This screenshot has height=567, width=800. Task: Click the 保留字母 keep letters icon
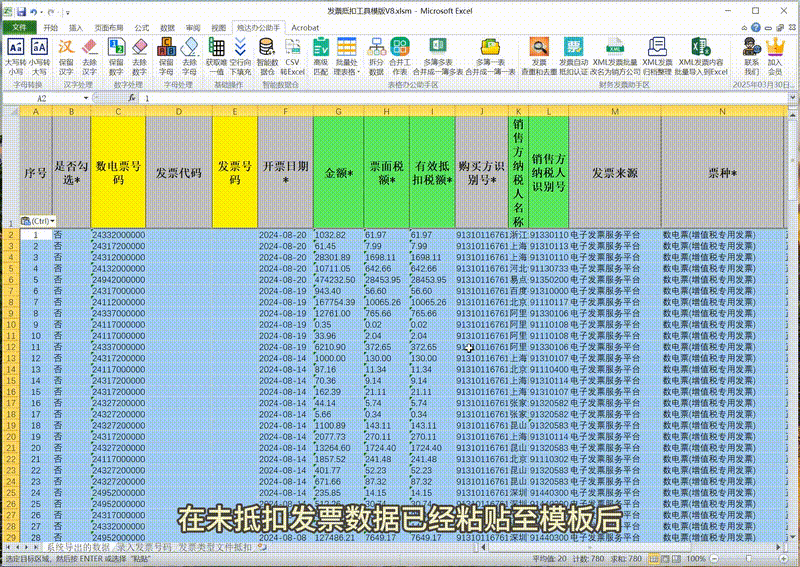[166, 47]
